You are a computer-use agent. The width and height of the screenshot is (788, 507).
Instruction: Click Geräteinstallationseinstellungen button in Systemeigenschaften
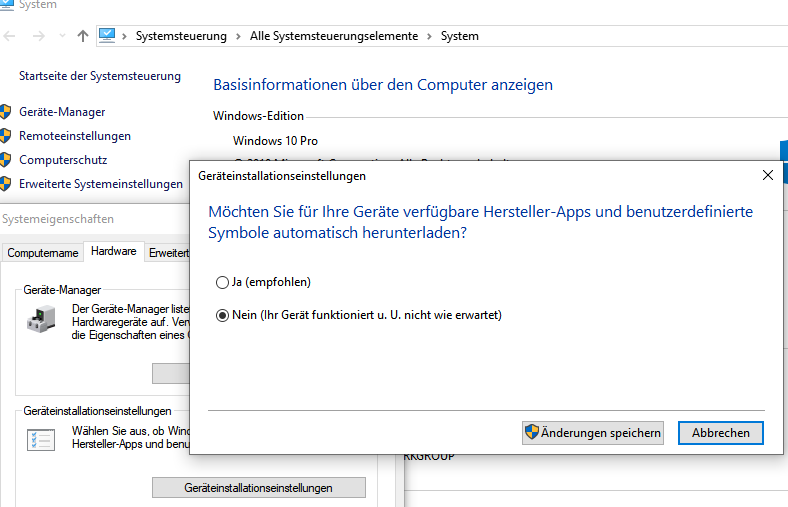259,488
